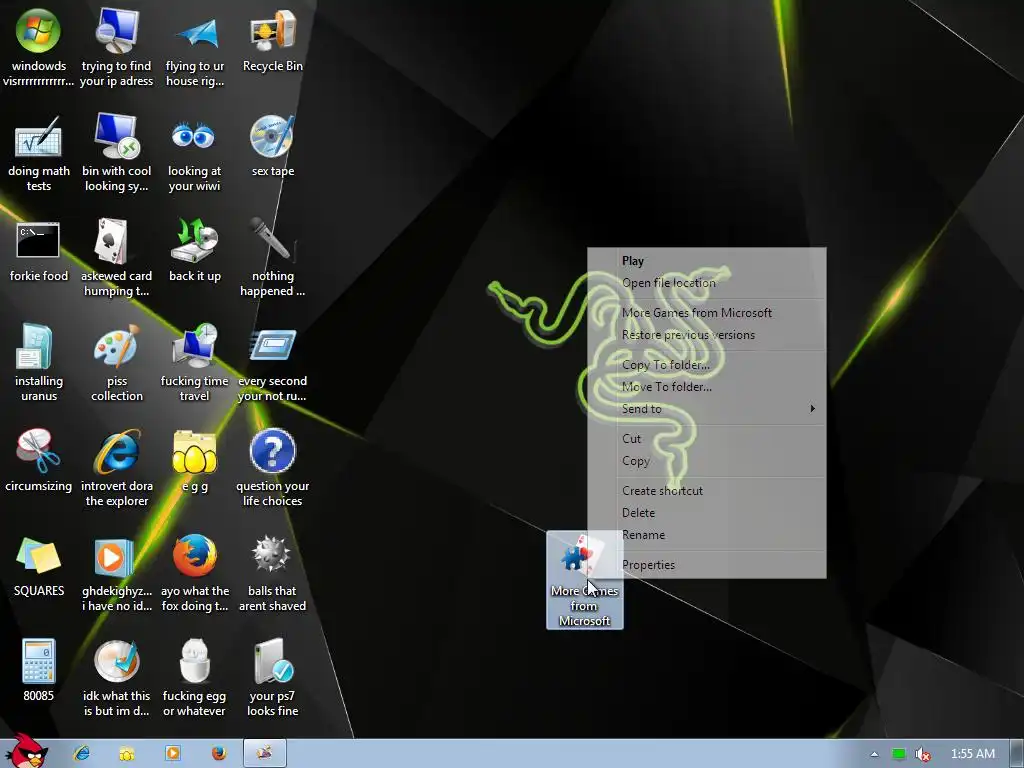This screenshot has height=768, width=1024.
Task: Launch Firefox from the taskbar
Action: click(219, 753)
